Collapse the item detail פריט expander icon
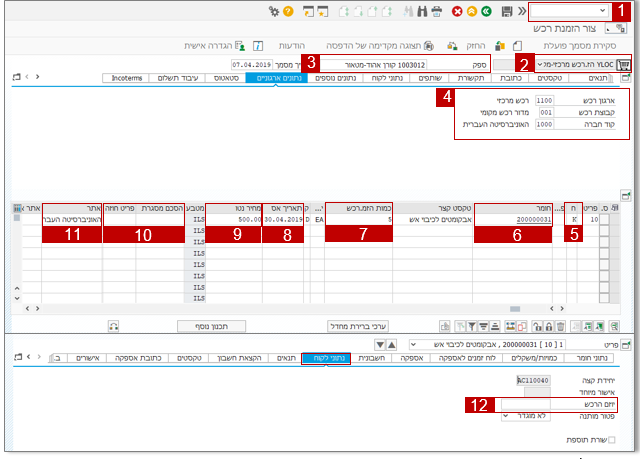Screen dimensions: 640x459 click(625, 345)
